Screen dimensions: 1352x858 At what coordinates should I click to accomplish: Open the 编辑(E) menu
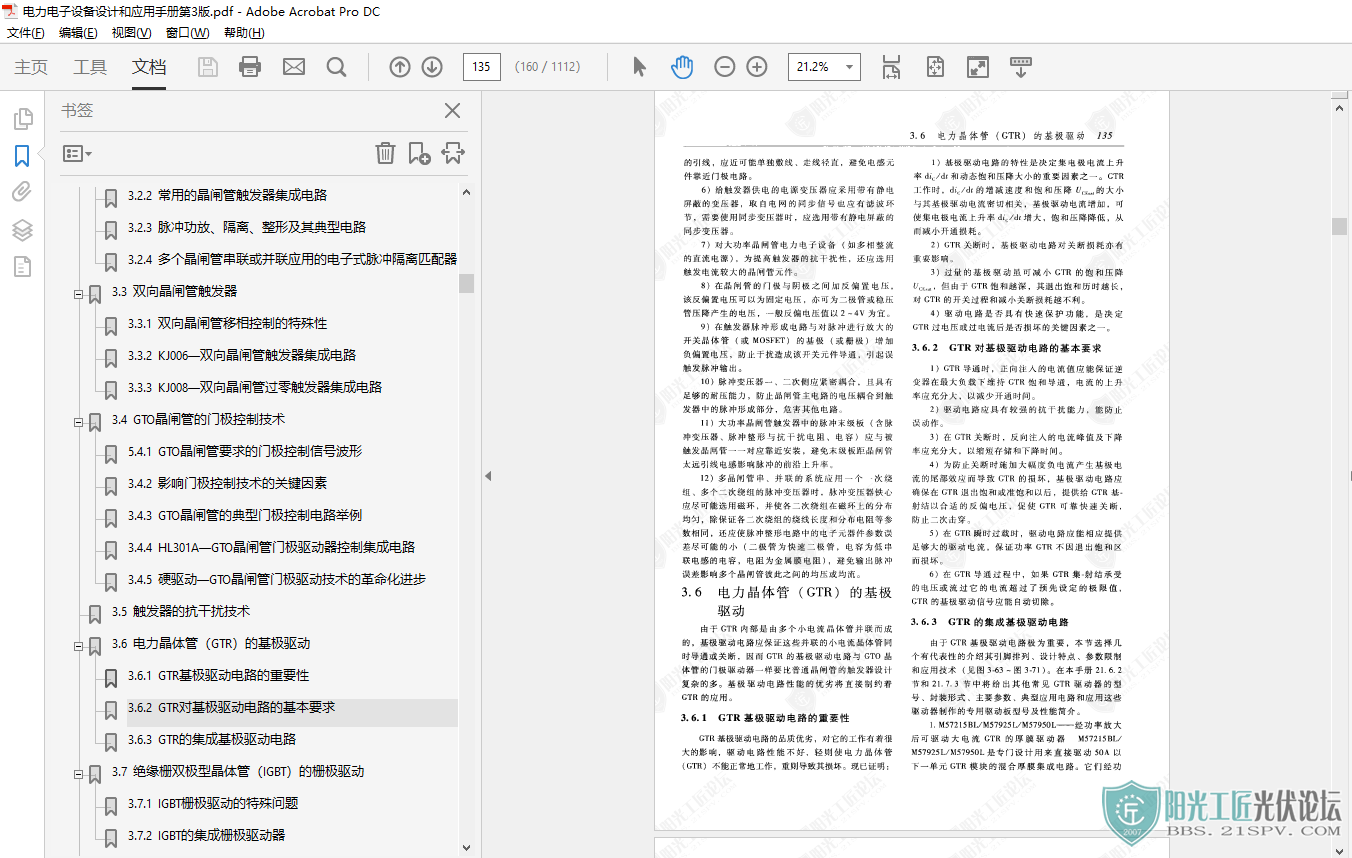click(79, 33)
